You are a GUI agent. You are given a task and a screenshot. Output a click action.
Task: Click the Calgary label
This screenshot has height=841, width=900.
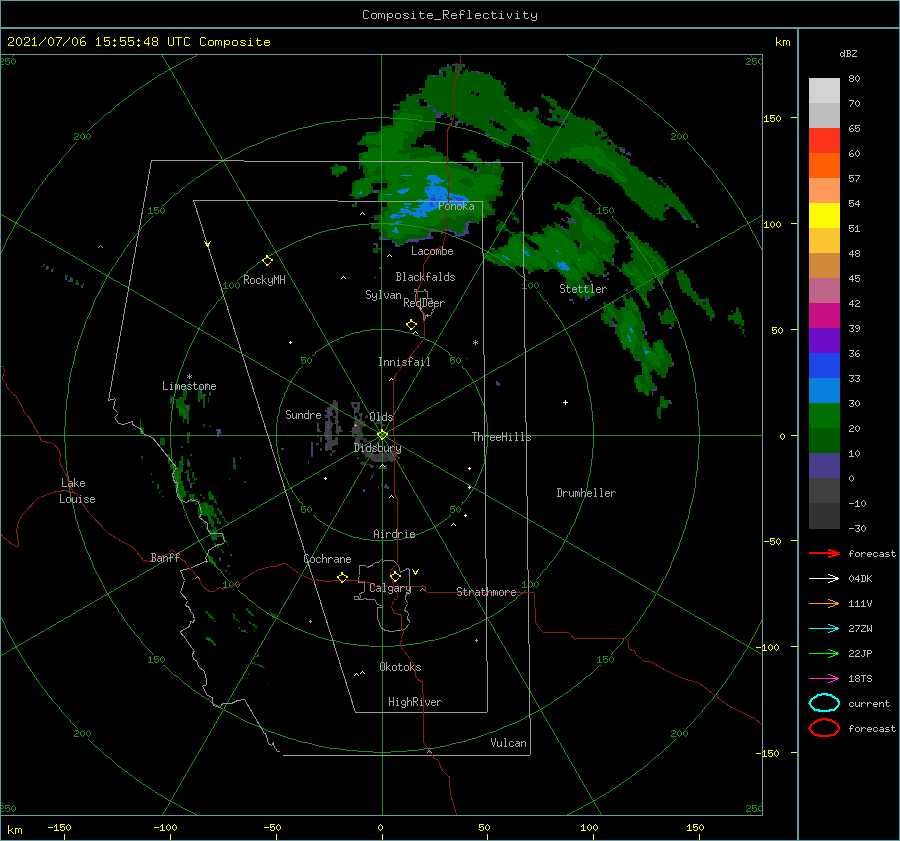(x=390, y=588)
